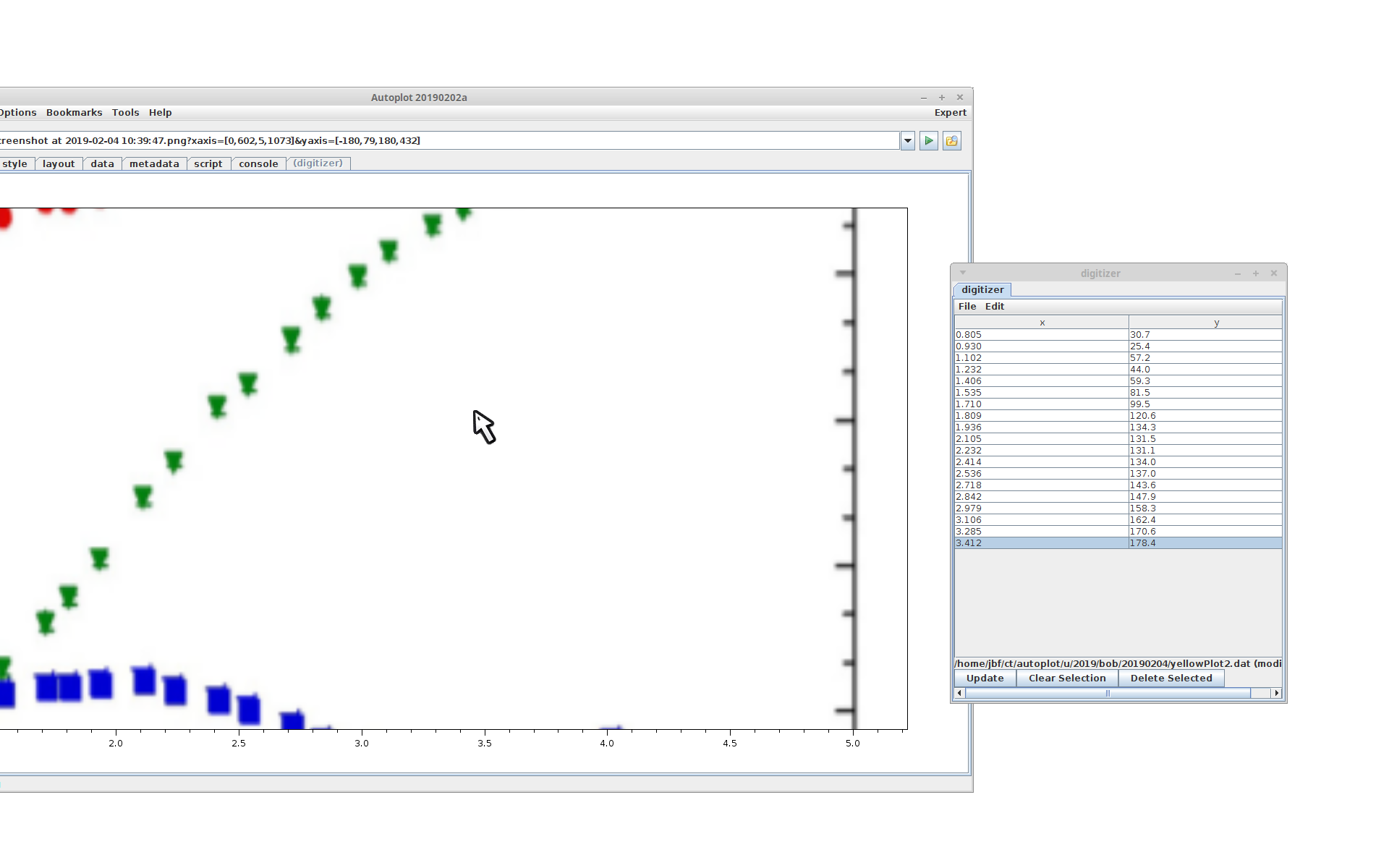Switch to the style tab
This screenshot has width=1389, height=868.
pyautogui.click(x=15, y=163)
